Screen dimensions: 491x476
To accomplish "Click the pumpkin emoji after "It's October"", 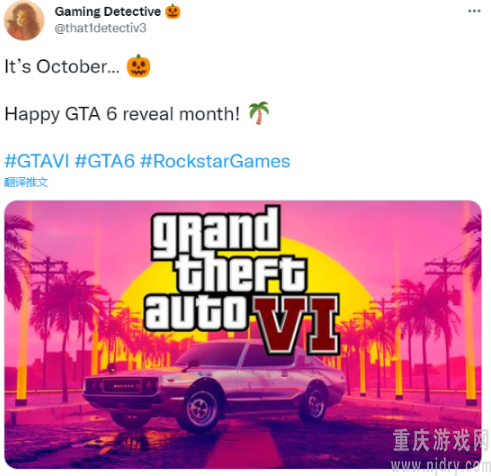I will [138, 66].
